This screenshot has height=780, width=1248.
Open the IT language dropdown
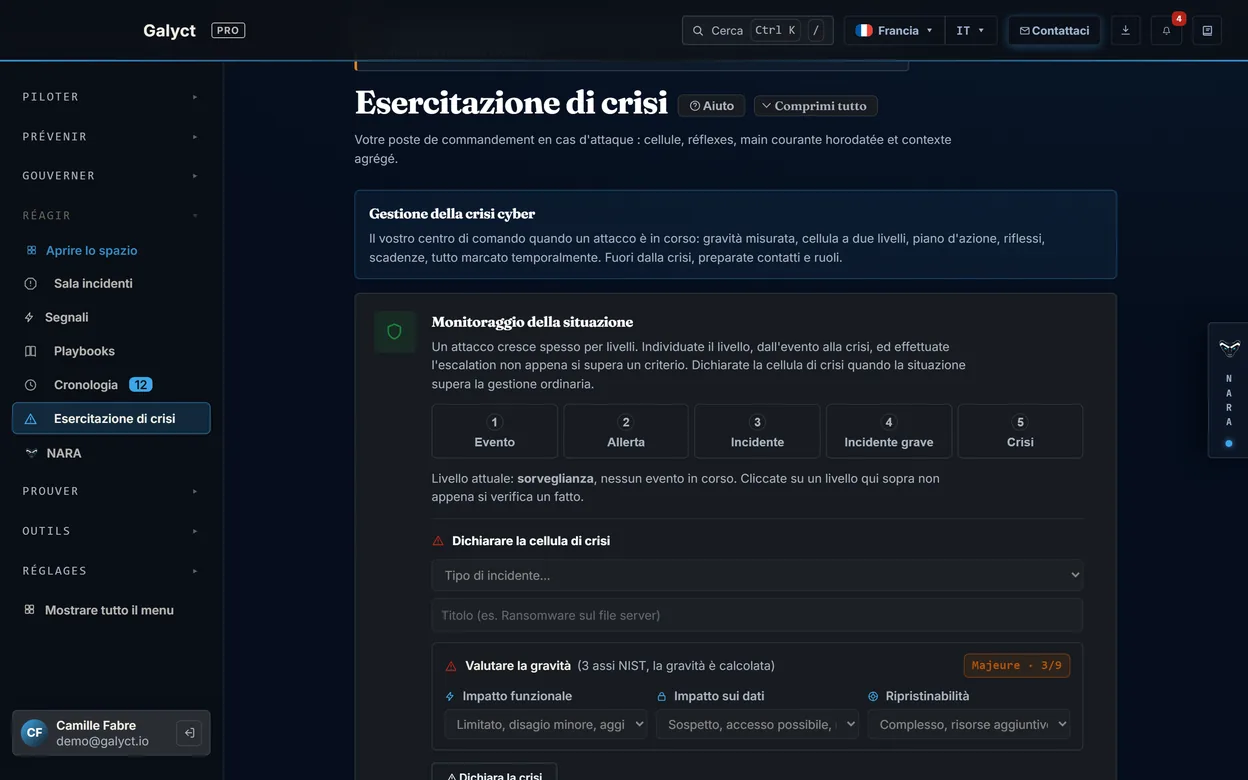tap(970, 31)
